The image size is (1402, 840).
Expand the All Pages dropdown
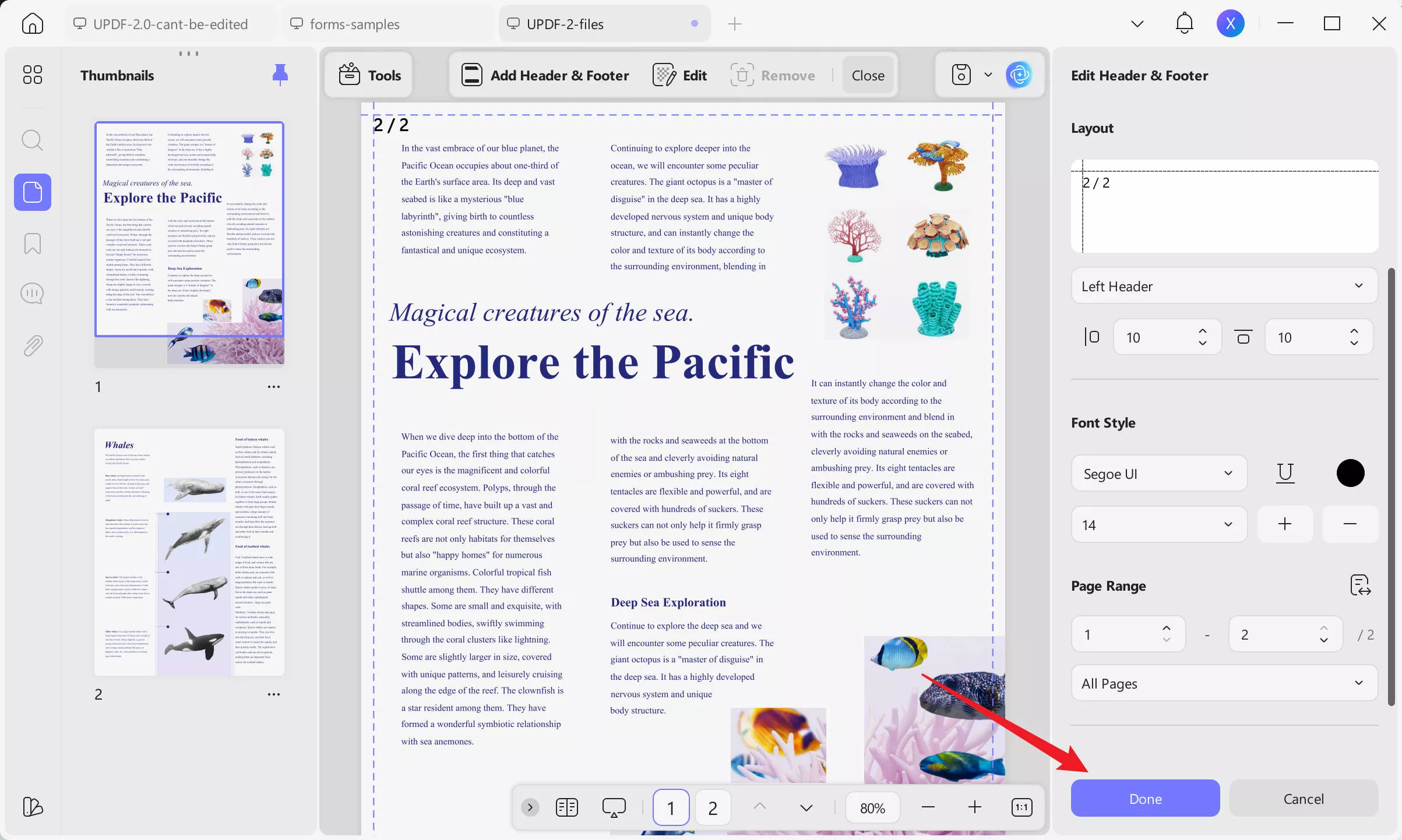(x=1224, y=683)
